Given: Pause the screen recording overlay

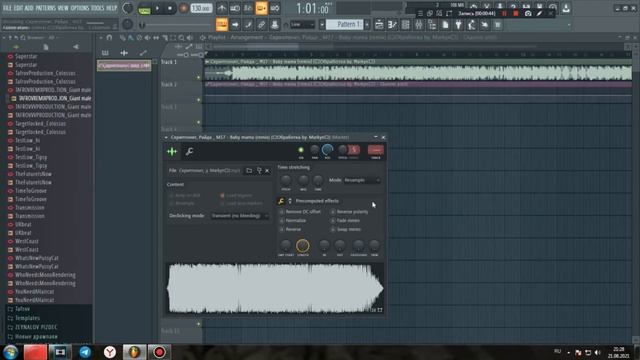Looking at the screenshot, I should tap(504, 13).
